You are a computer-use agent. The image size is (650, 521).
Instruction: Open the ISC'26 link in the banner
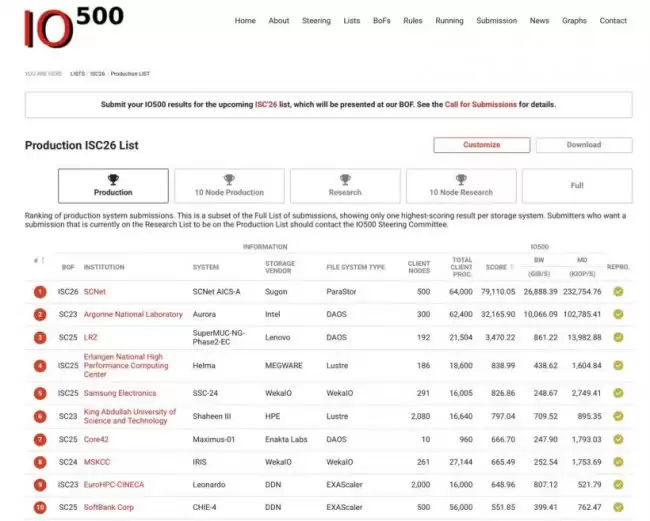point(266,104)
